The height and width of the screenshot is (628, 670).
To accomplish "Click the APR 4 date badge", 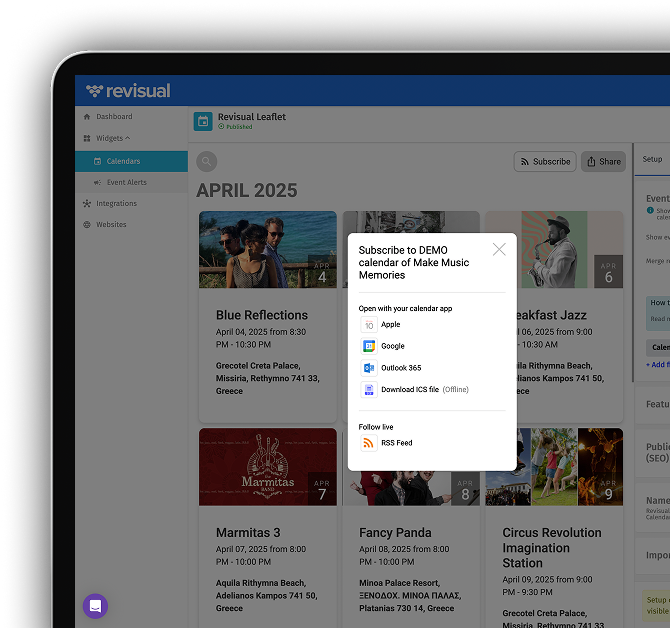I will (322, 272).
